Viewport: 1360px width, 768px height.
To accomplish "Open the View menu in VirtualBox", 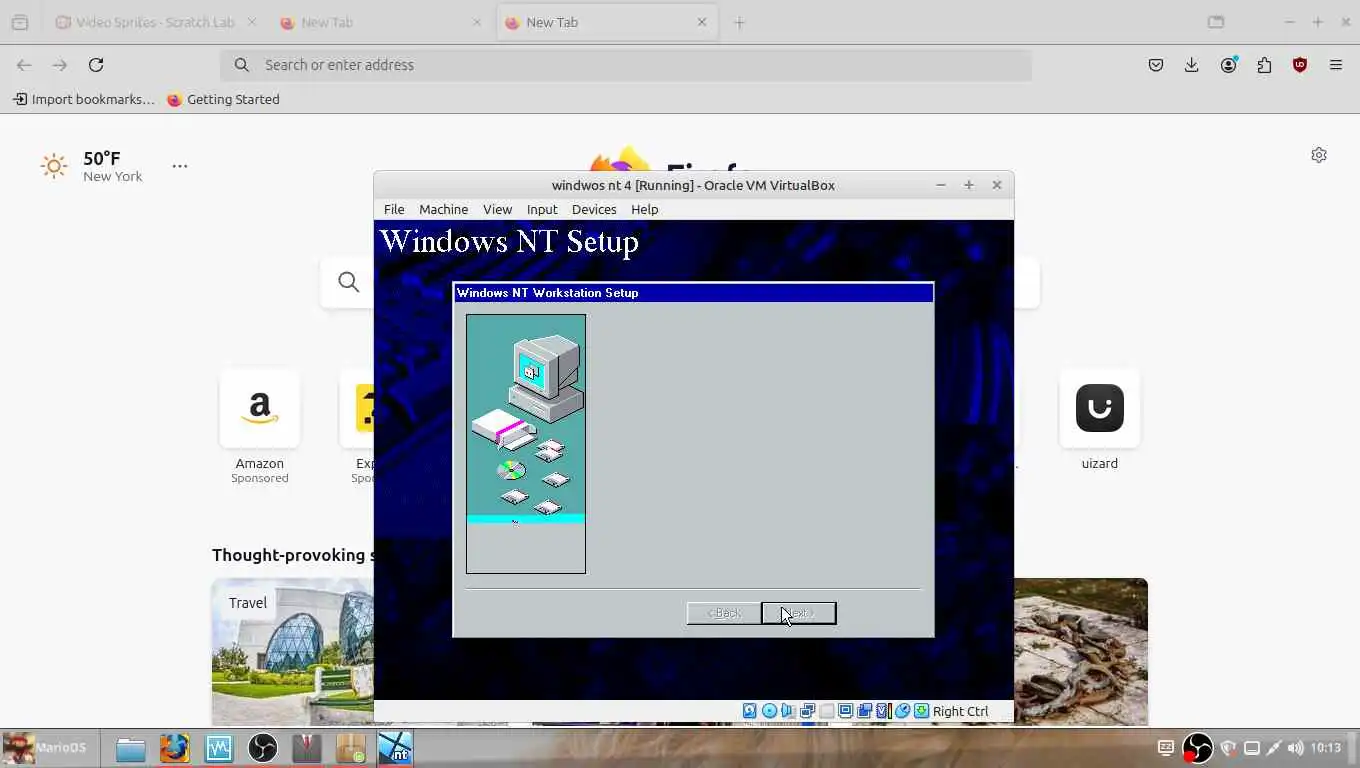I will 497,209.
